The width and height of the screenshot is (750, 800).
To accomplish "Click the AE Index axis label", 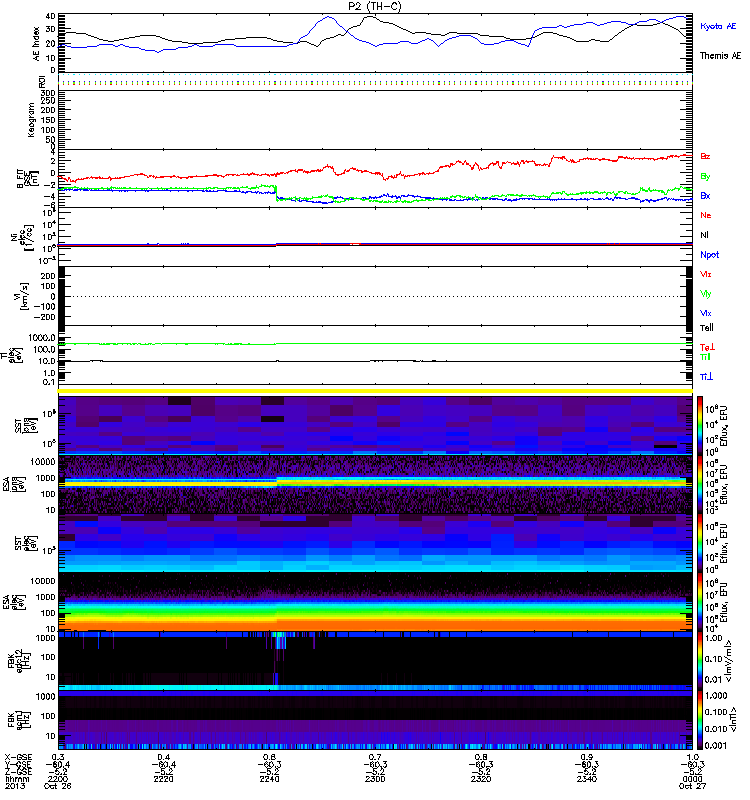I will tap(36, 44).
